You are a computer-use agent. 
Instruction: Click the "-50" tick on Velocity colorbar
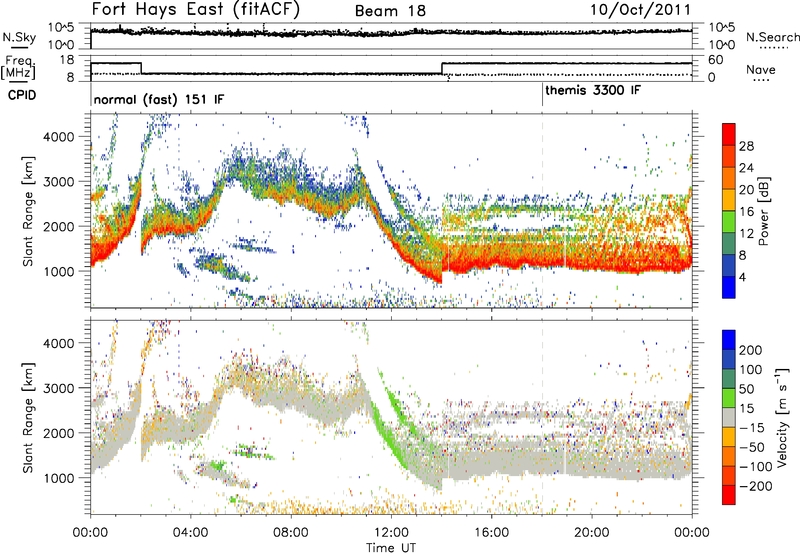pyautogui.click(x=752, y=447)
